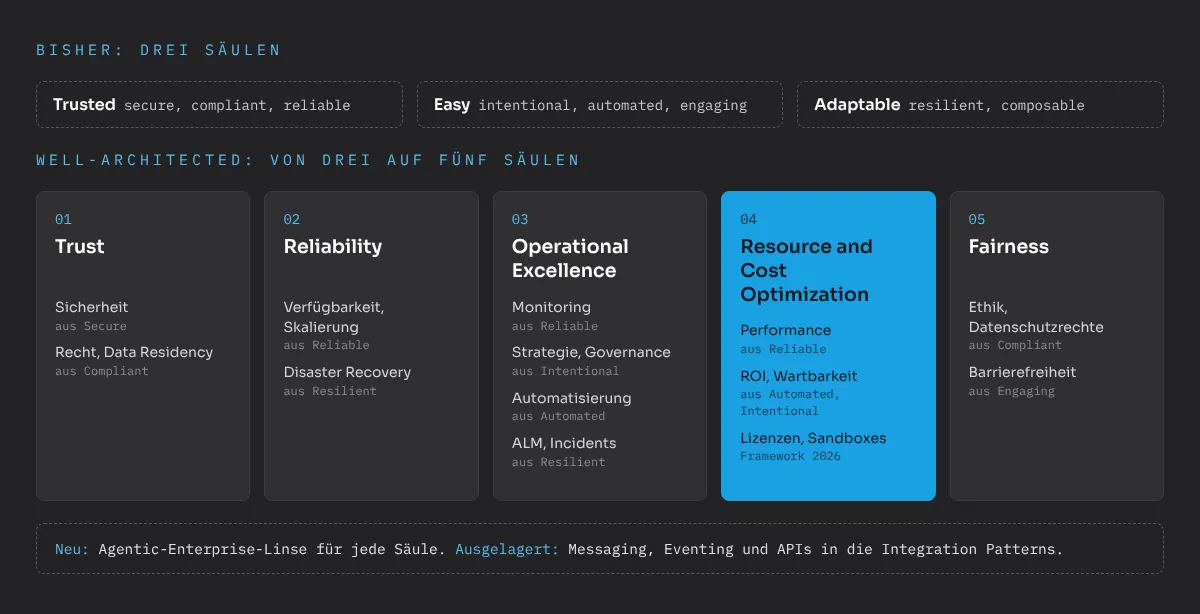
Task: Click 'Sicherheit' in the Trust card
Action: click(92, 307)
